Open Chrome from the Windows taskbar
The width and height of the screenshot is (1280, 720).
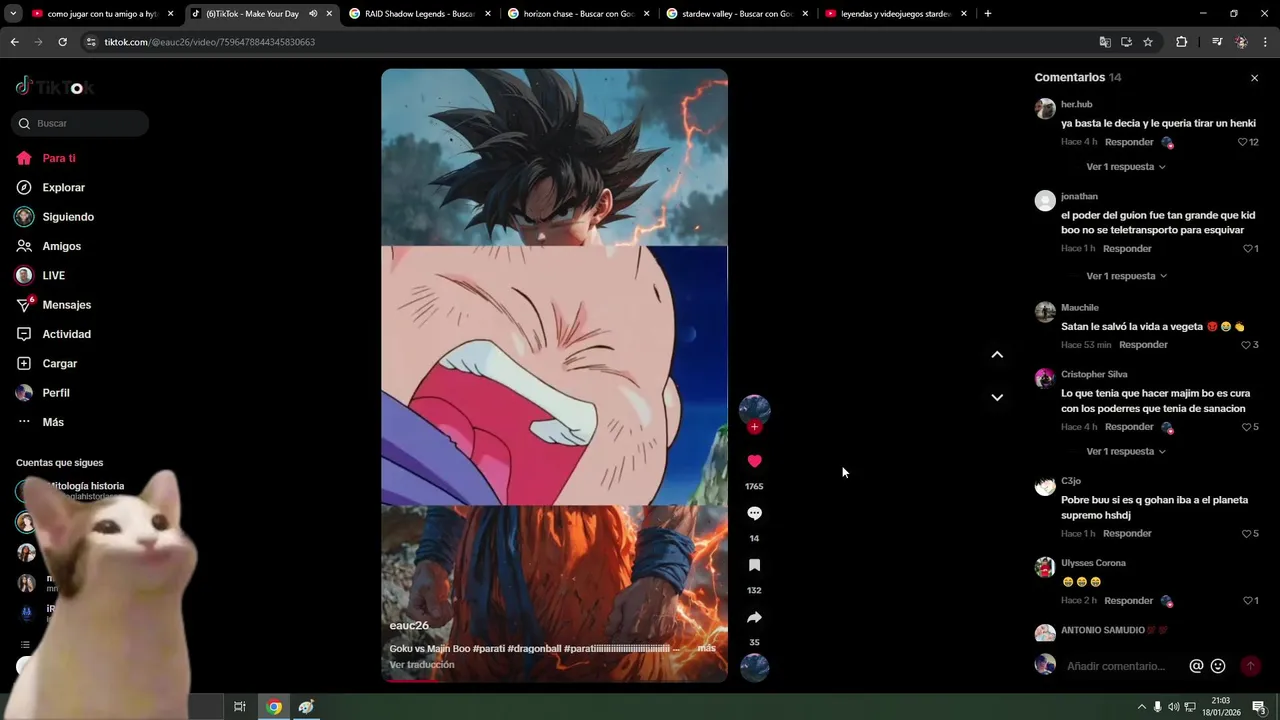point(273,707)
